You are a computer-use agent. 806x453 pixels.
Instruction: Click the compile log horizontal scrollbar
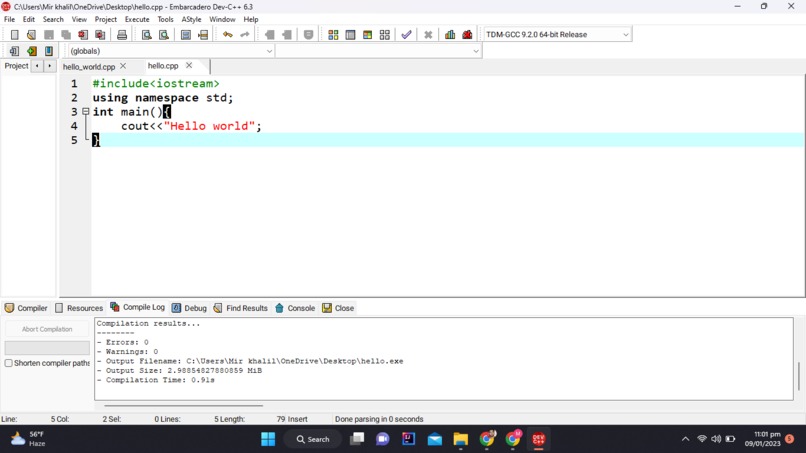click(184, 405)
